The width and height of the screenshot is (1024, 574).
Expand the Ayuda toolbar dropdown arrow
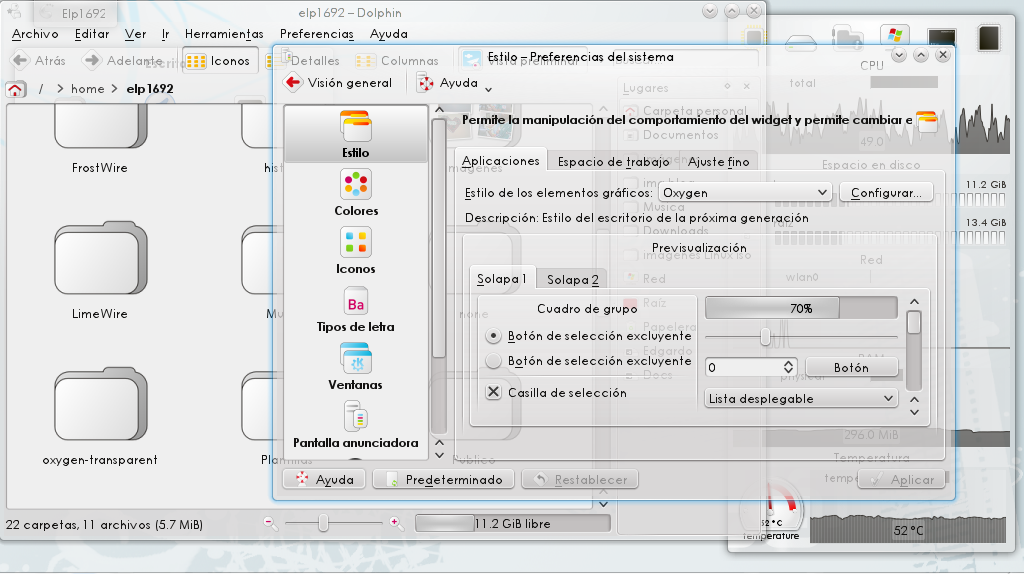pos(488,88)
